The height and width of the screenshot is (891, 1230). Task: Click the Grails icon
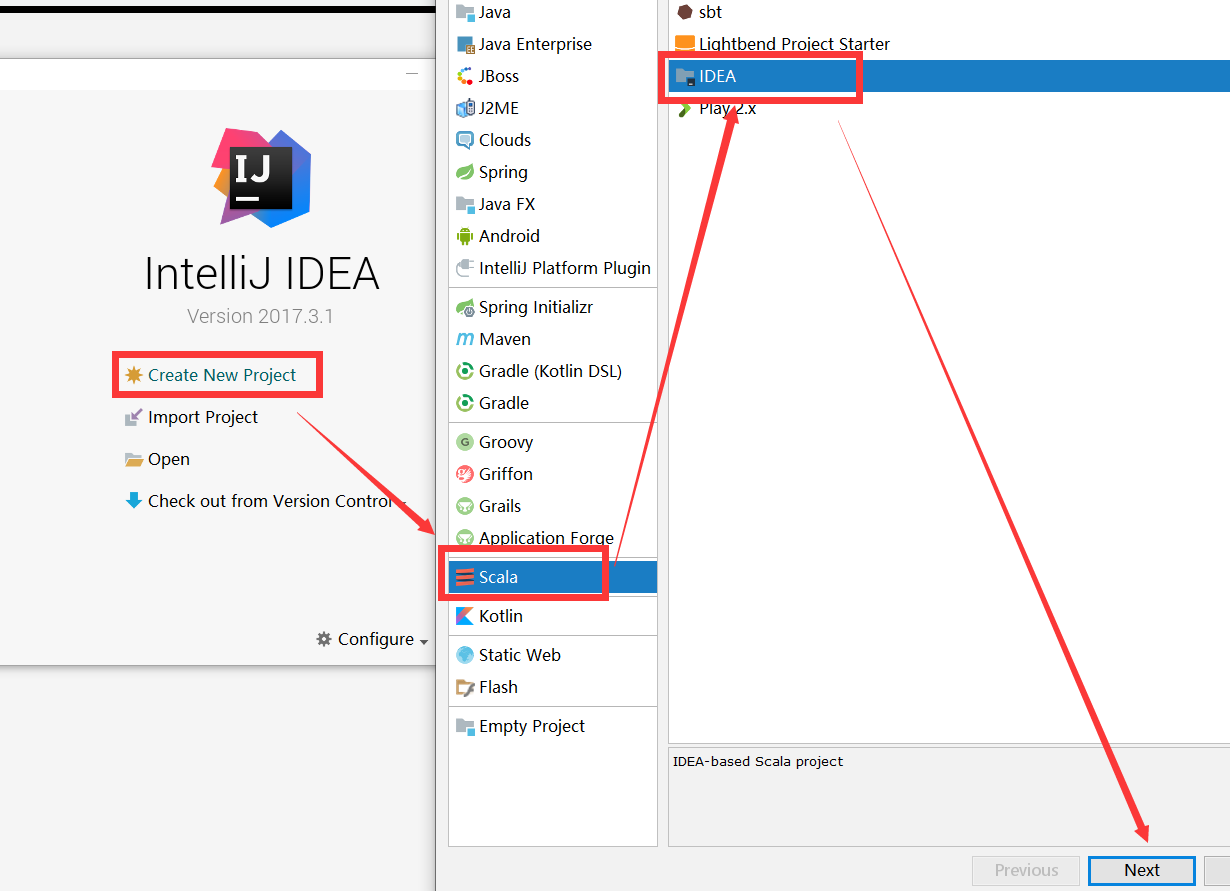[465, 506]
